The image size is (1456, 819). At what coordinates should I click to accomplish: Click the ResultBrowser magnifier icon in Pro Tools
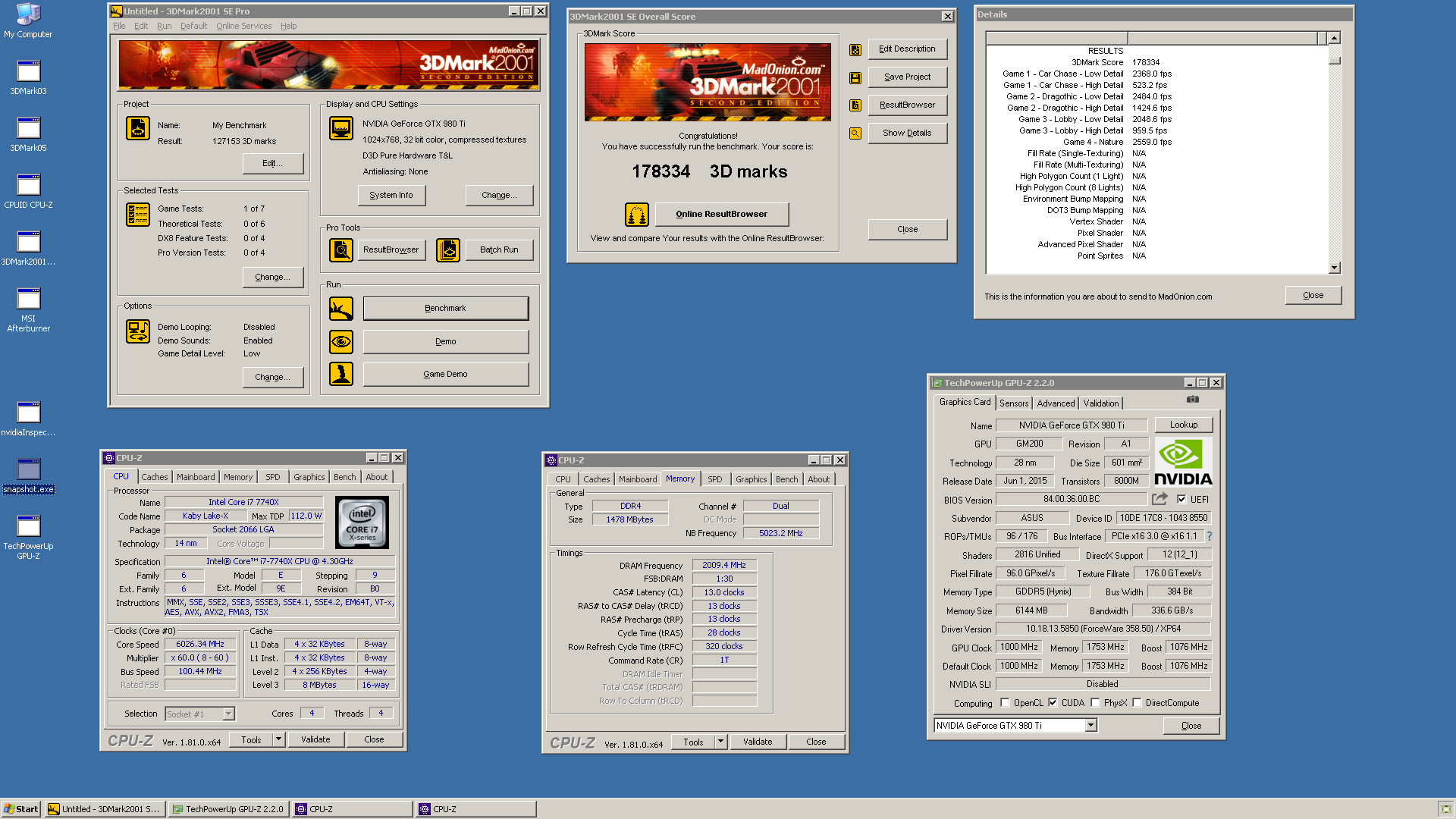(341, 249)
